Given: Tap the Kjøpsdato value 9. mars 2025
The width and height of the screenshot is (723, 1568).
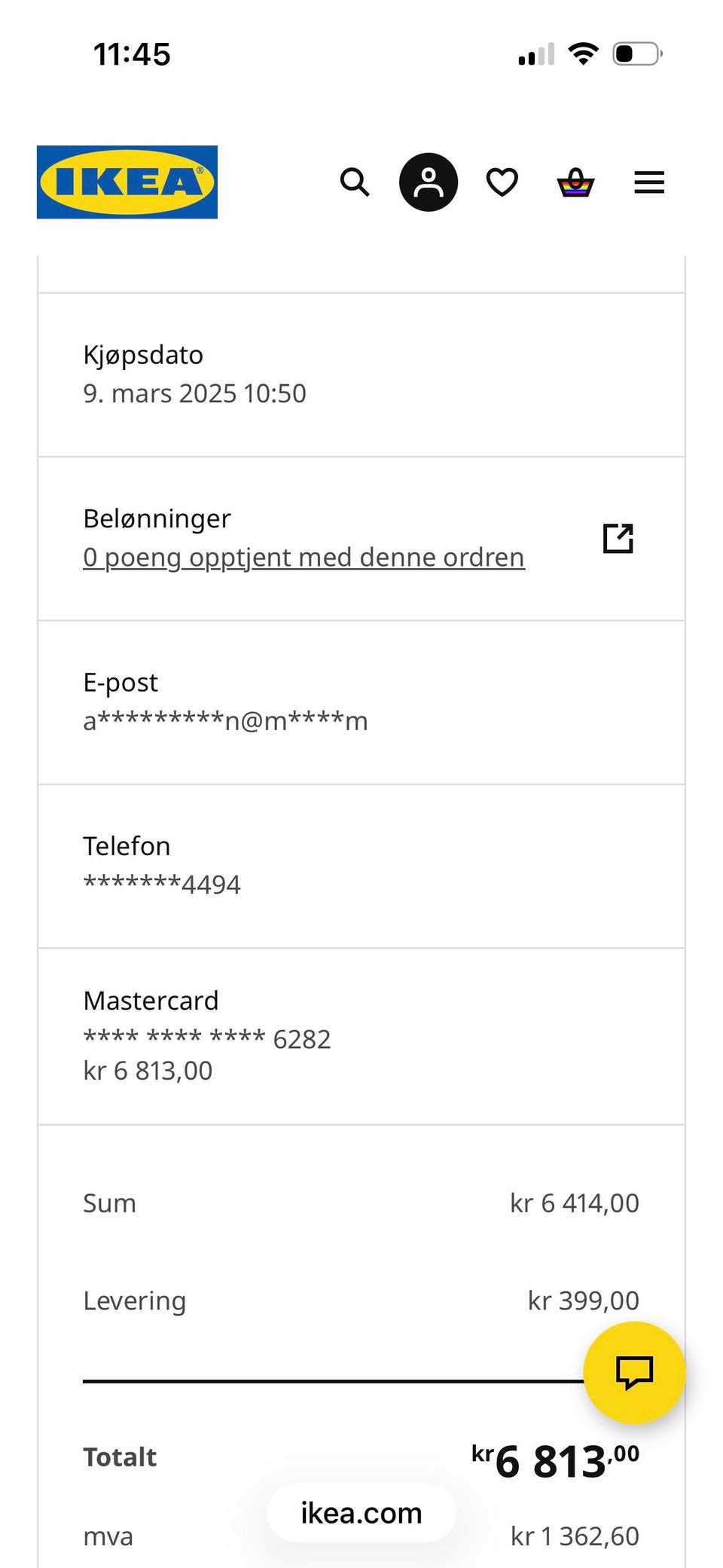Looking at the screenshot, I should [194, 393].
